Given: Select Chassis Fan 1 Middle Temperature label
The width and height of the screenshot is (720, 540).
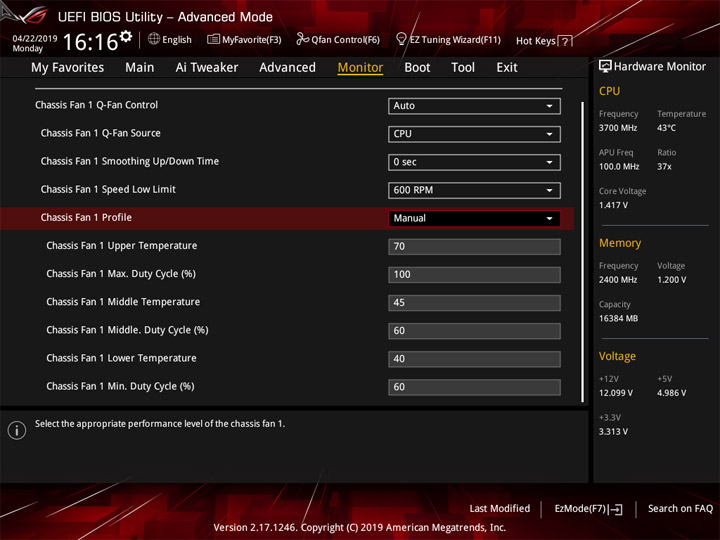Looking at the screenshot, I should click(x=123, y=302).
